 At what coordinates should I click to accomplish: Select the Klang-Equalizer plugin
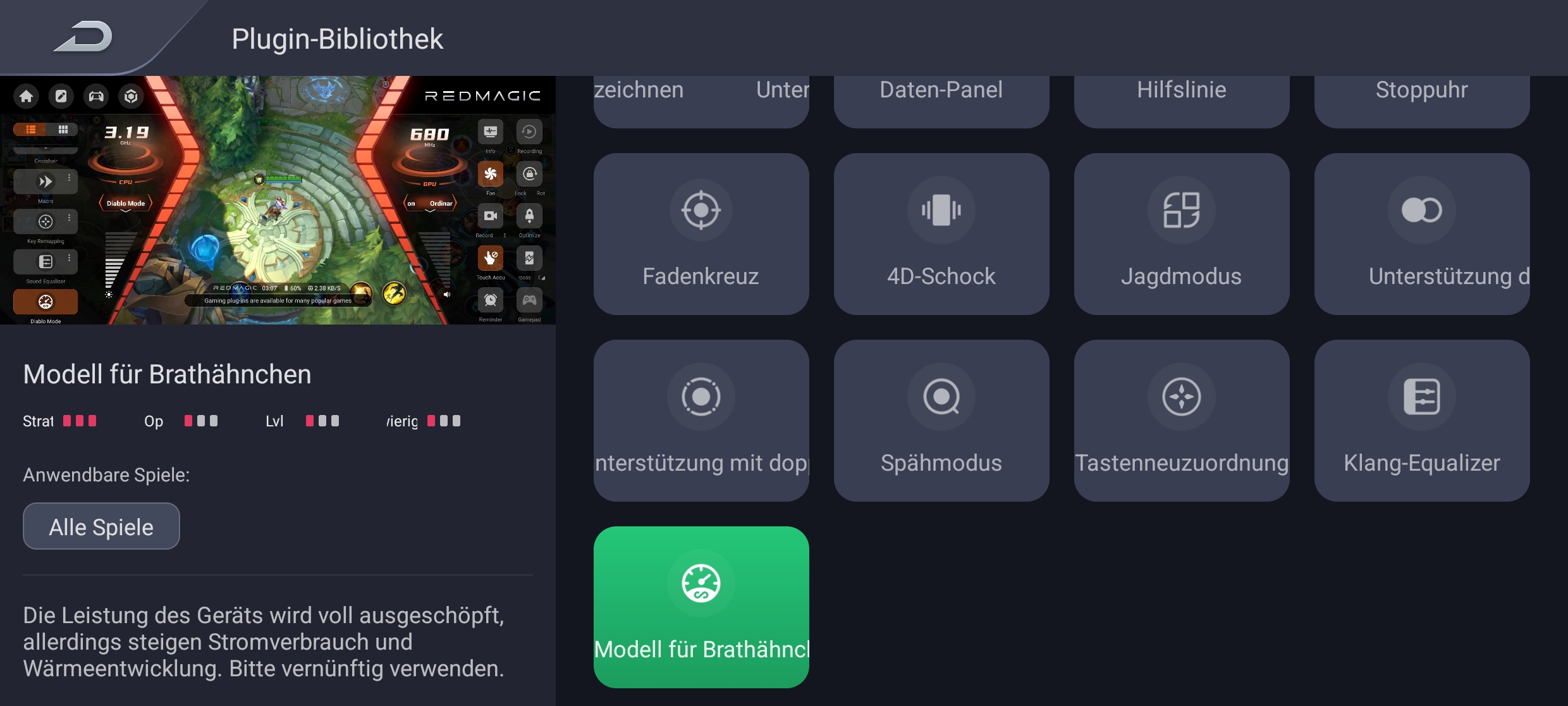click(1422, 420)
